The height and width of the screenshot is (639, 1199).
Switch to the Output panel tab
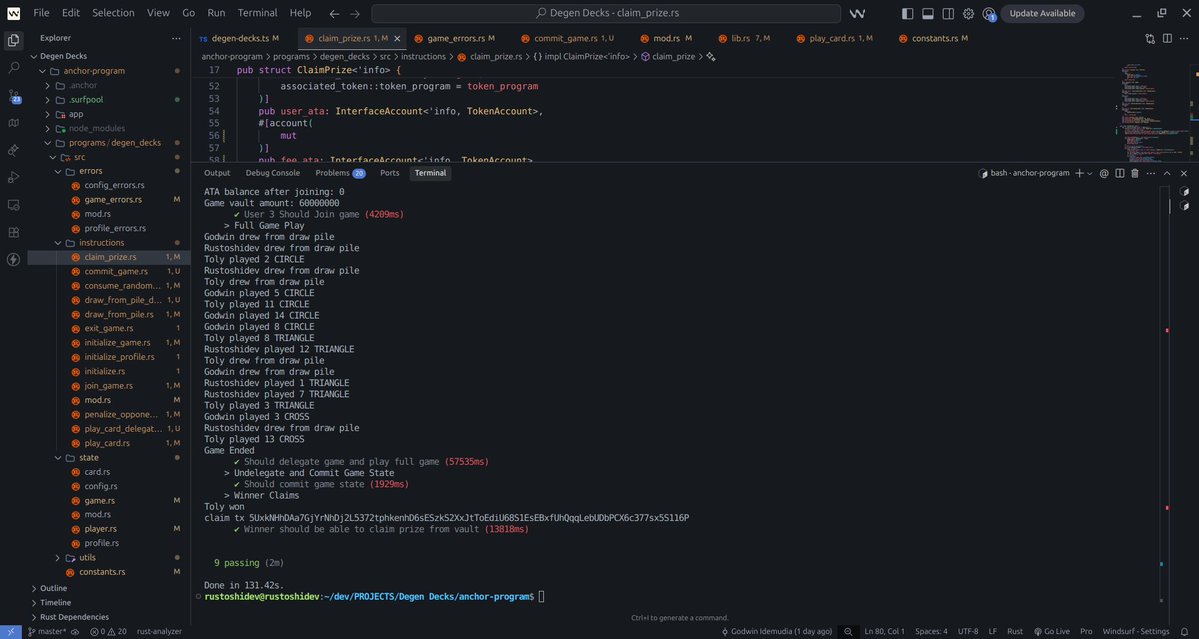[217, 174]
